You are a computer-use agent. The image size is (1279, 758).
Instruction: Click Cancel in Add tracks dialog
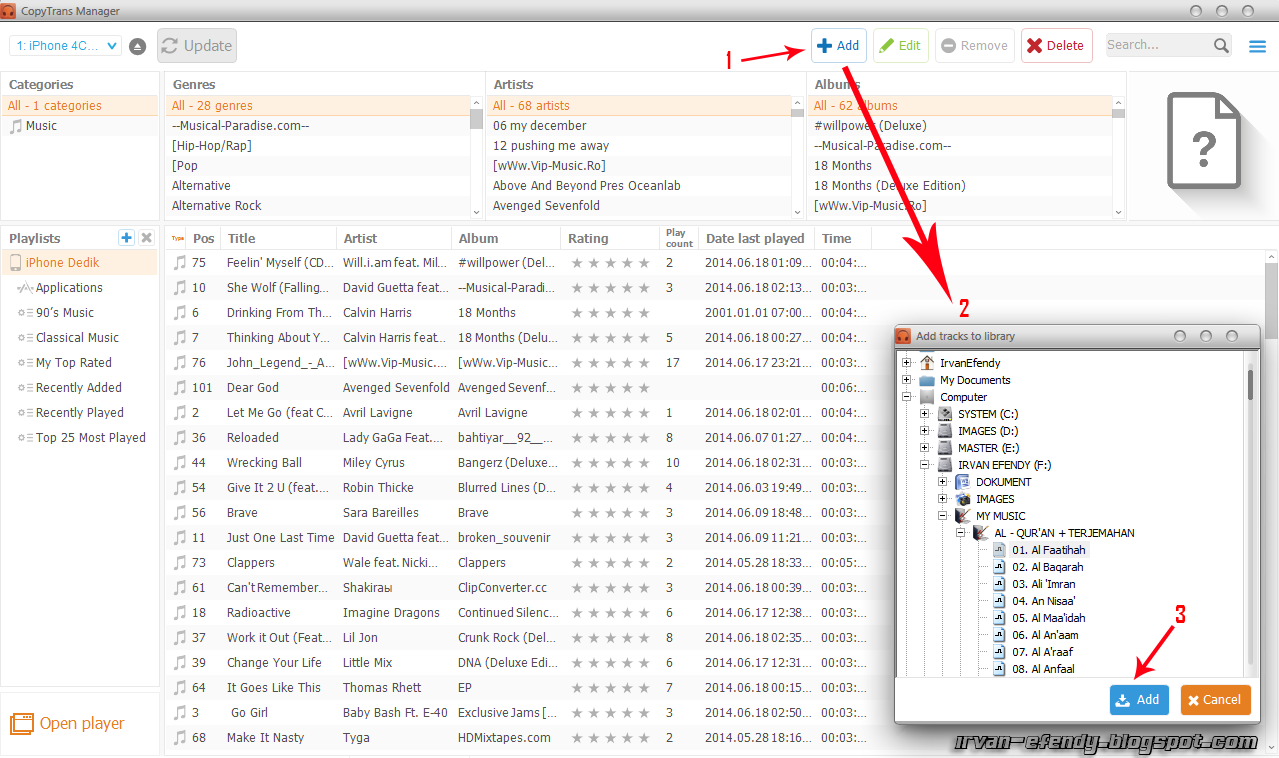tap(1215, 700)
